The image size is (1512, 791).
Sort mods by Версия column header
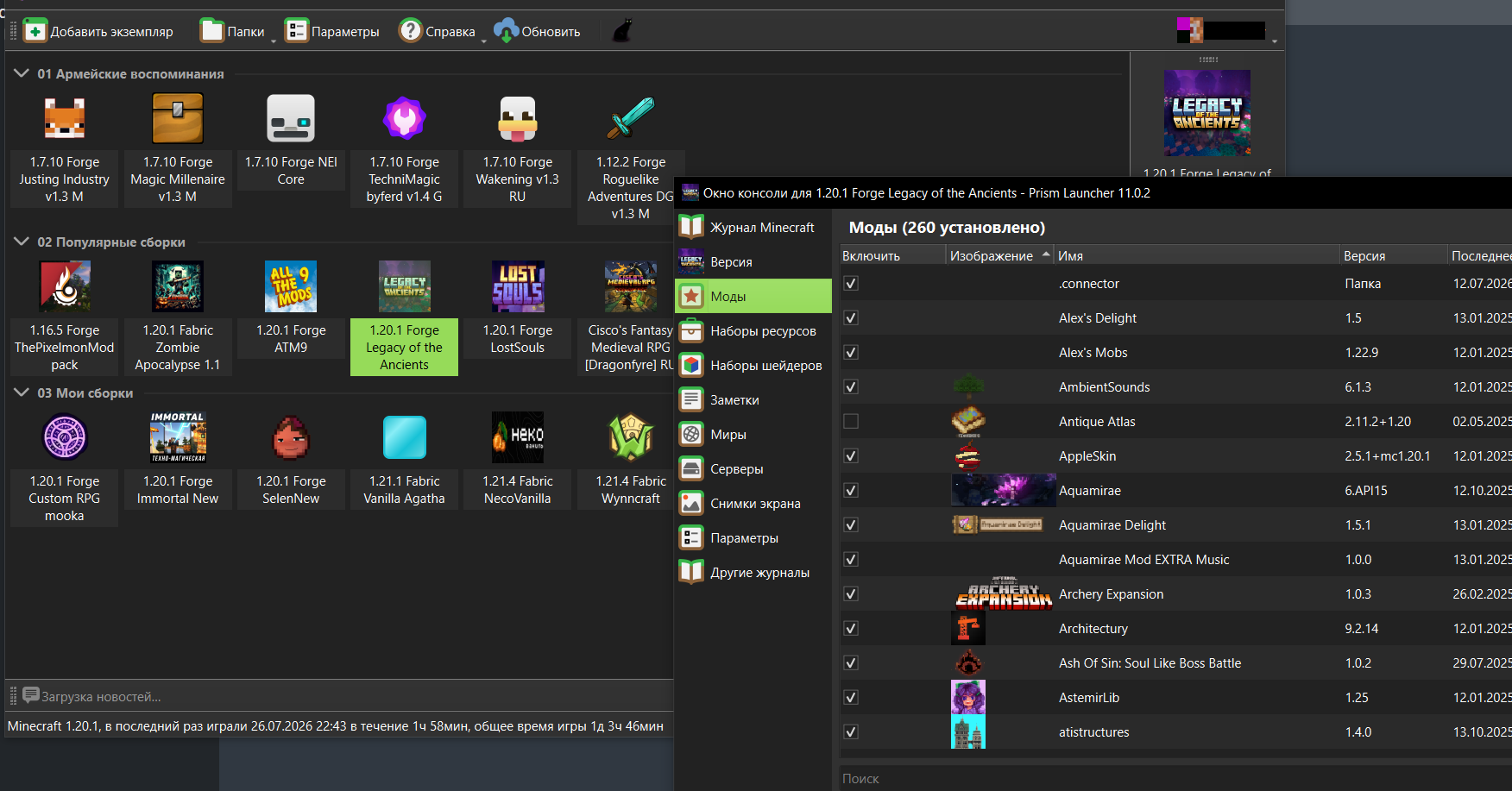tap(1393, 255)
